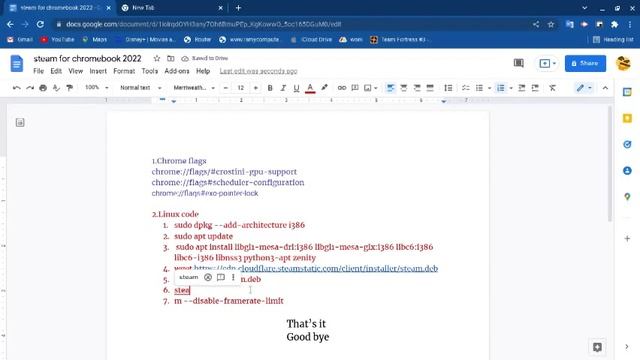This screenshot has width=640, height=360.
Task: Set justified text alignment
Action: [x=430, y=88]
